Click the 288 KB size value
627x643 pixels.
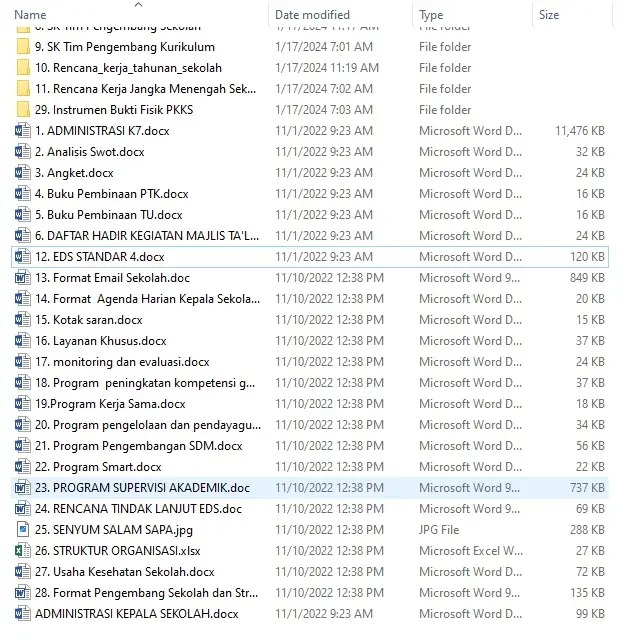point(587,529)
